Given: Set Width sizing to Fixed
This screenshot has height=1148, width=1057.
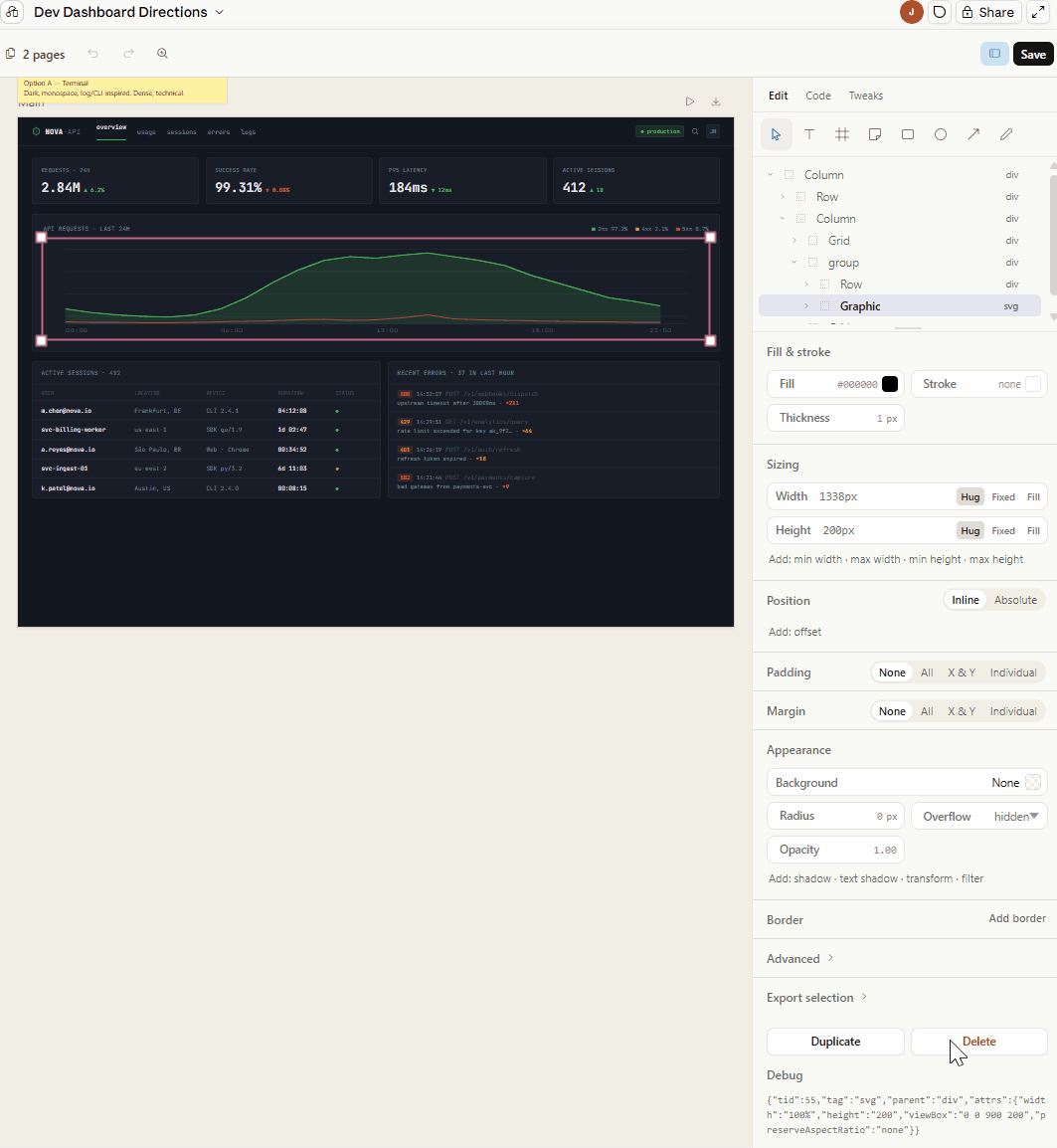Looking at the screenshot, I should point(1003,497).
